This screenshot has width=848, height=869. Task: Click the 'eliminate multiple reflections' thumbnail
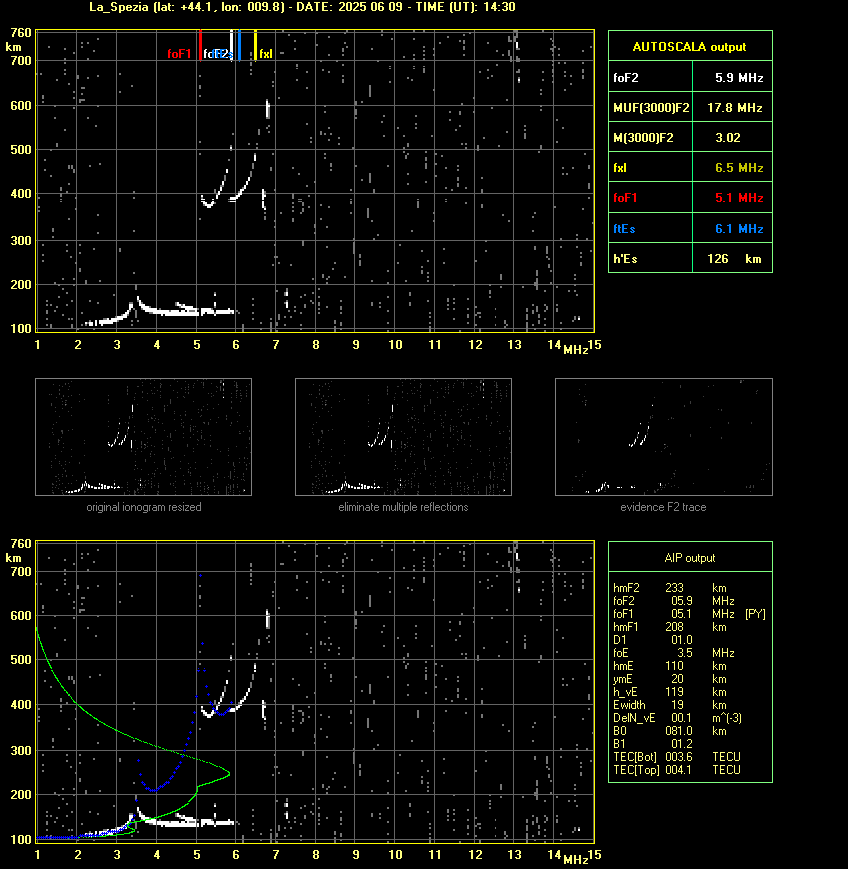click(403, 437)
